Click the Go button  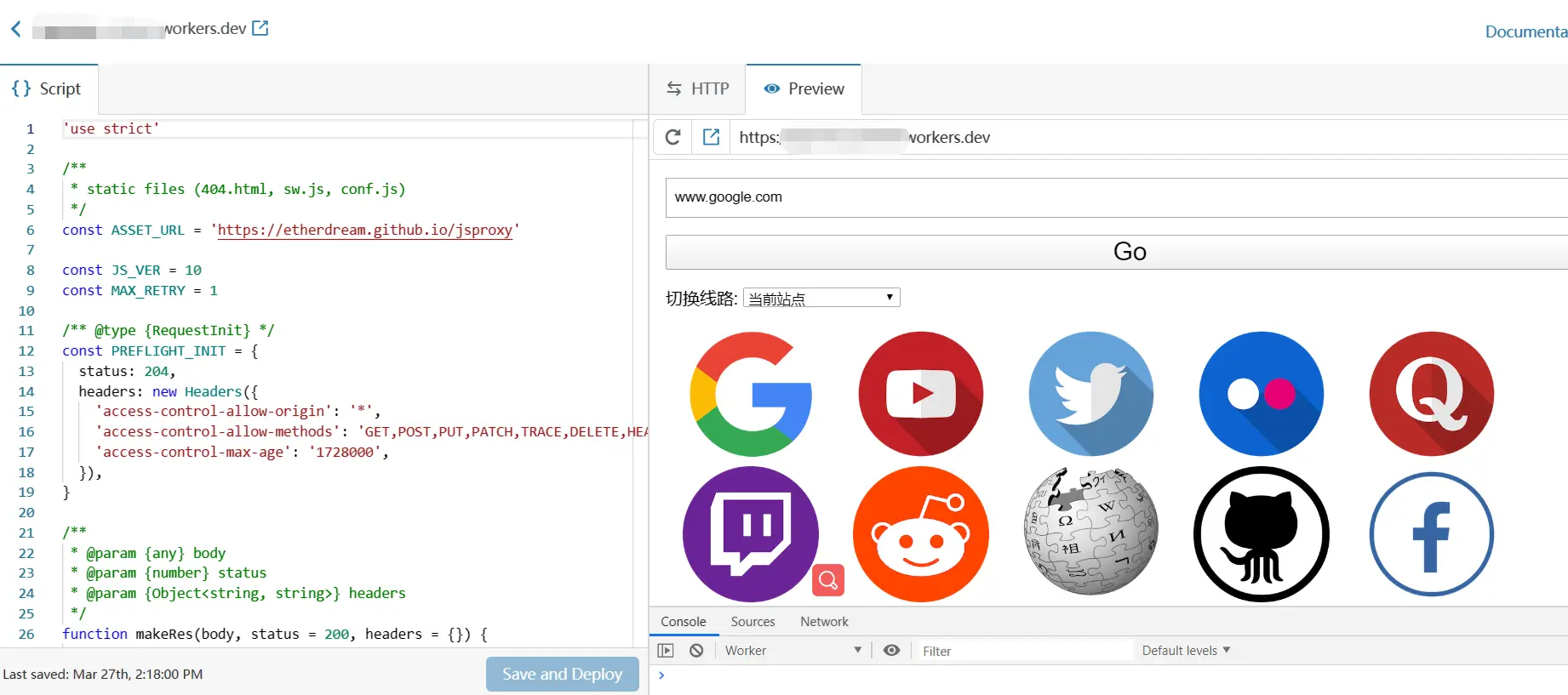1117,252
